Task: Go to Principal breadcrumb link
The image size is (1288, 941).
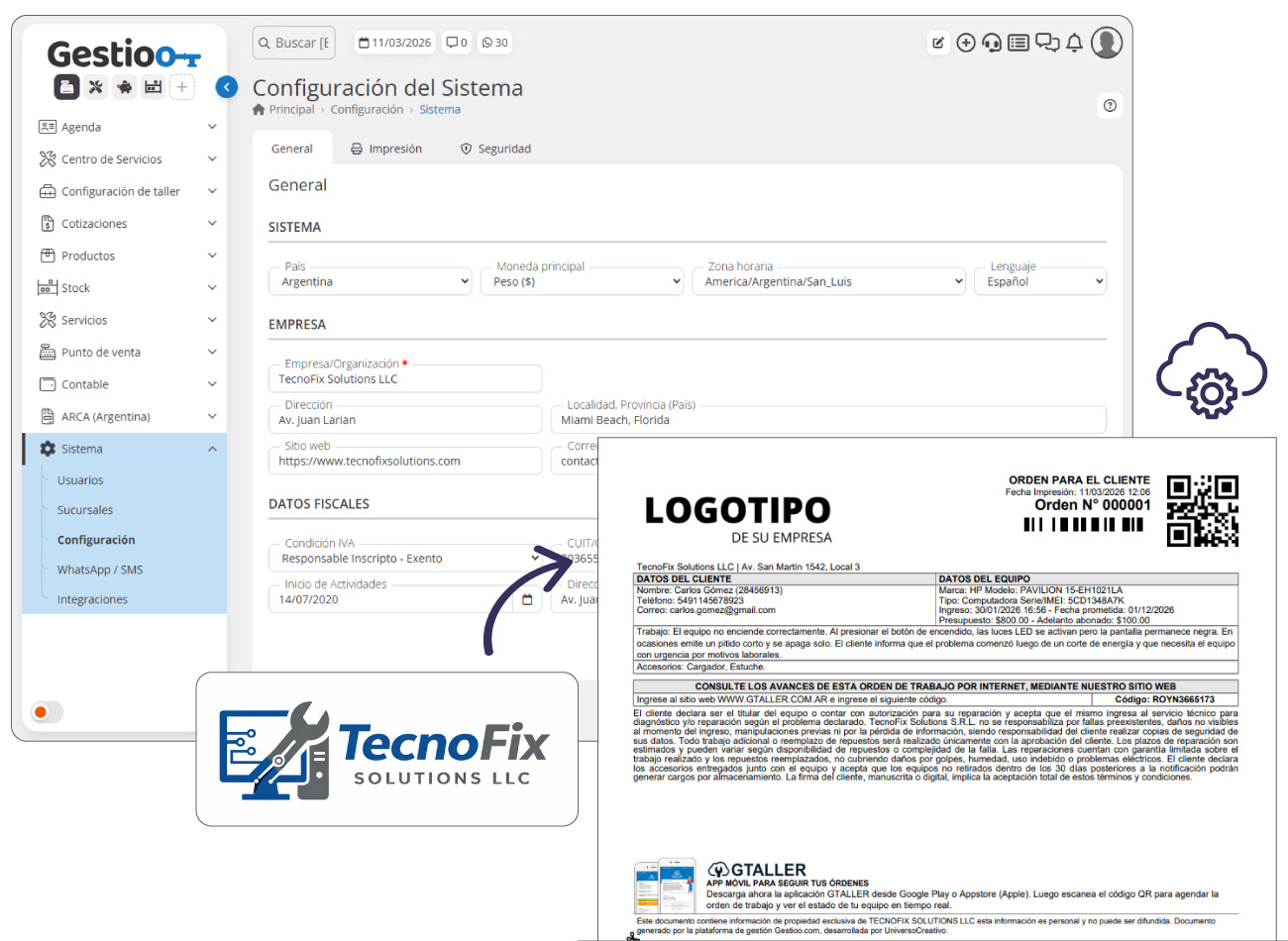Action: pyautogui.click(x=291, y=110)
